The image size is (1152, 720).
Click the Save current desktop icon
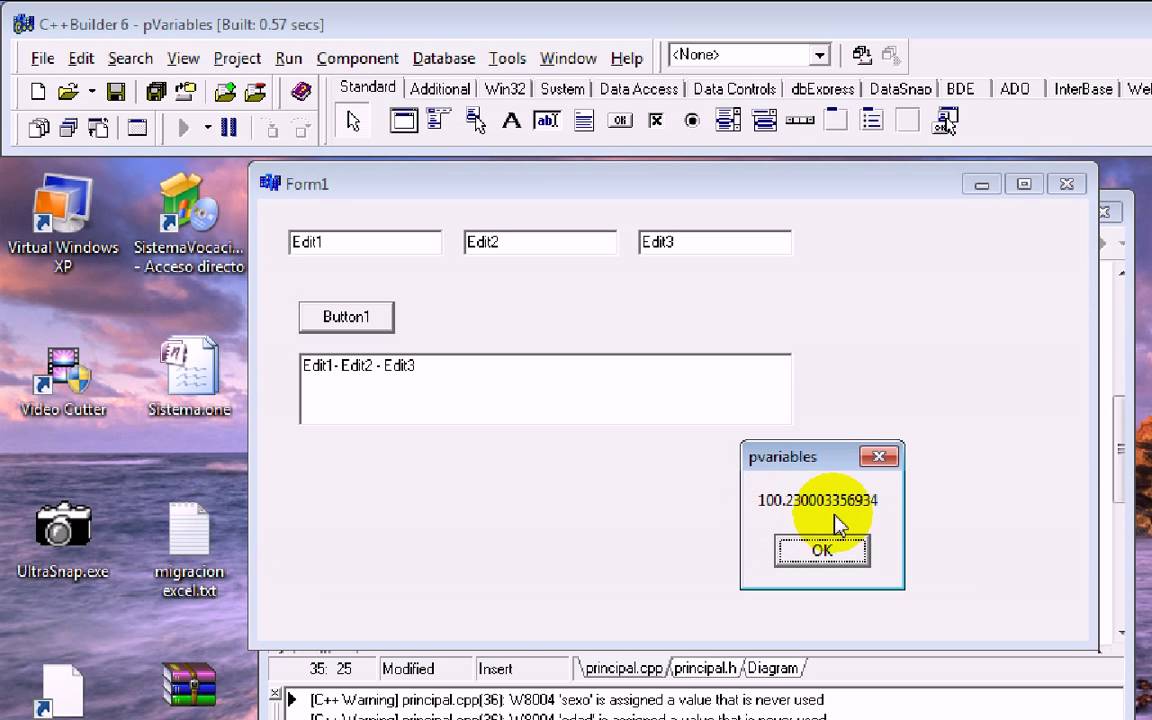(862, 55)
